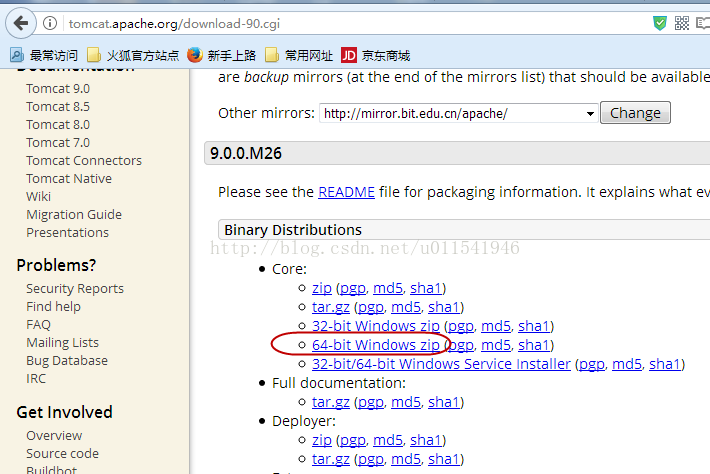Open sha1 for Deployer tar.gz
The height and width of the screenshot is (474, 710).
[444, 459]
